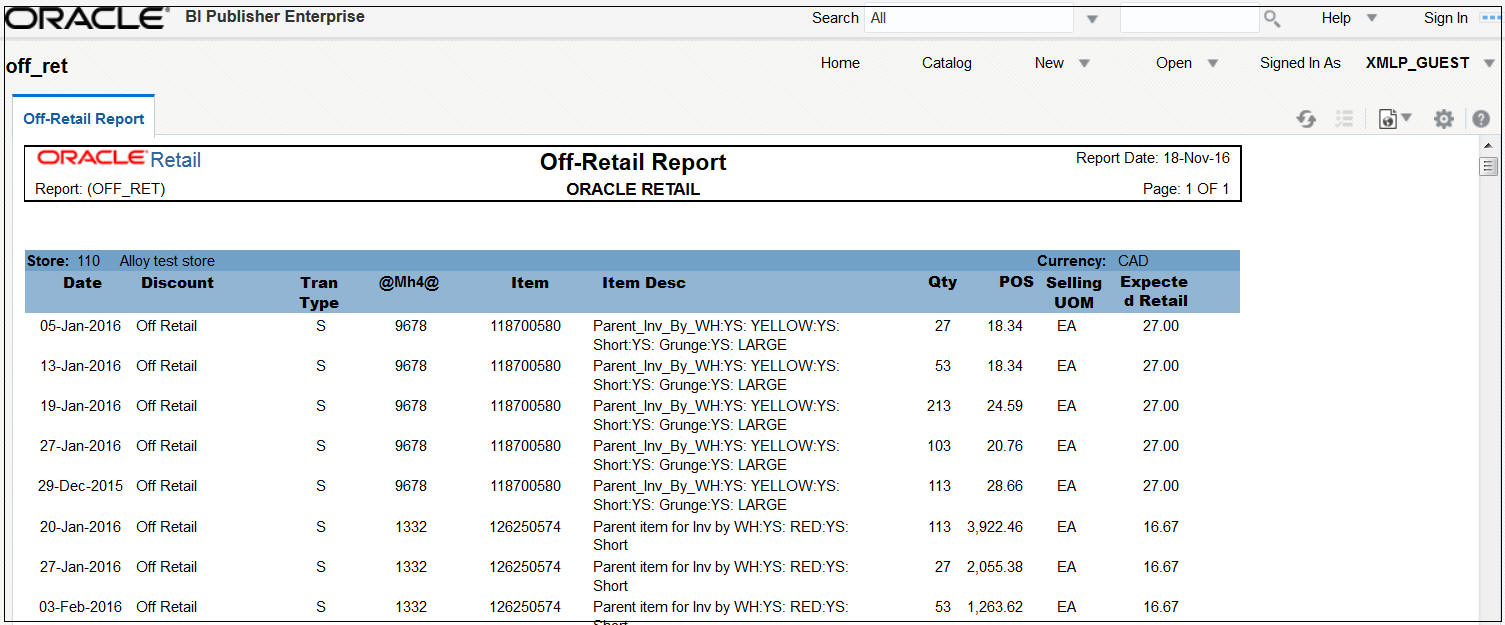Open the Help menu dropdown arrow

(x=1372, y=18)
